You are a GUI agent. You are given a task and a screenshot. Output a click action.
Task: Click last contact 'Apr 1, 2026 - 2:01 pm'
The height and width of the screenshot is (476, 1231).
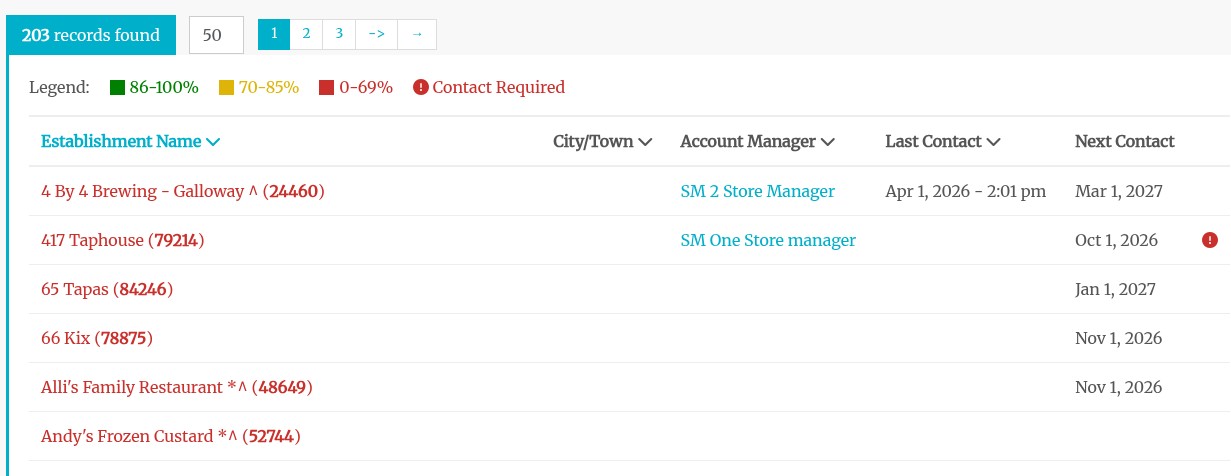pos(966,191)
